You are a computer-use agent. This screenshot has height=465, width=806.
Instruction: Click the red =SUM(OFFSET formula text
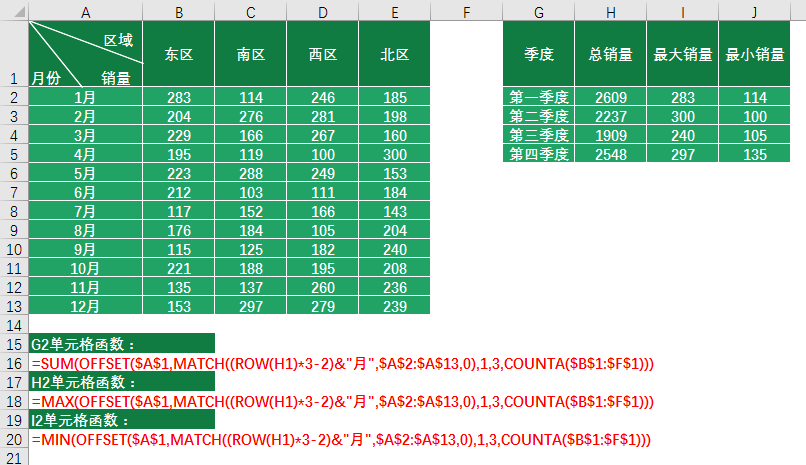(342, 363)
